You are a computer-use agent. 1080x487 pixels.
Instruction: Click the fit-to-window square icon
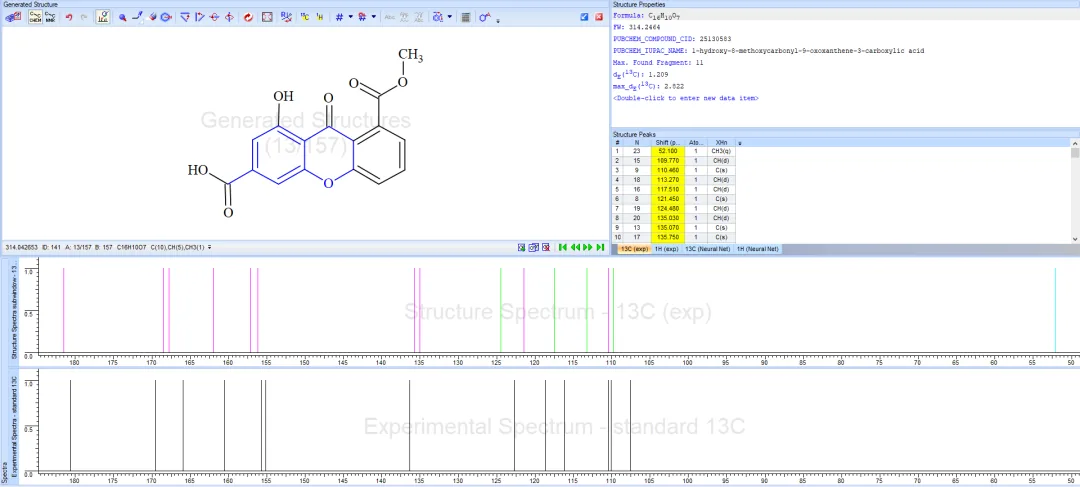click(x=267, y=17)
